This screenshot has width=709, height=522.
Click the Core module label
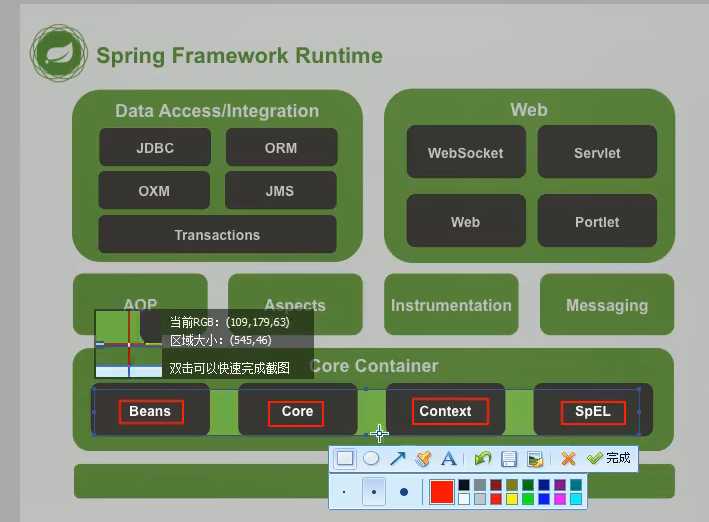click(297, 413)
